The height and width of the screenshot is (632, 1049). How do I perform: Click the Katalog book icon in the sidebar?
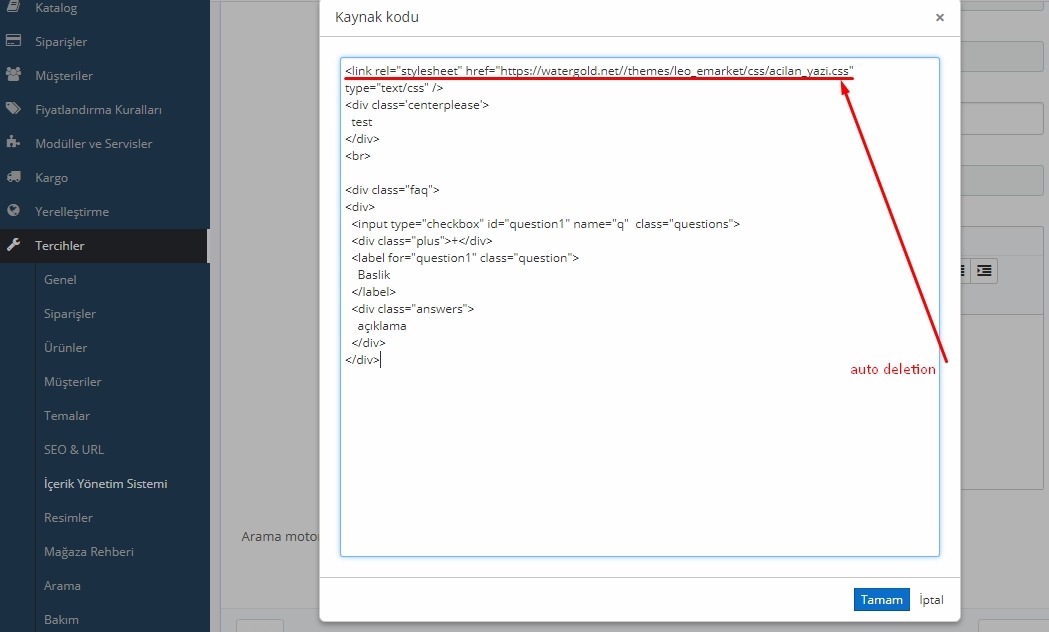coord(13,6)
